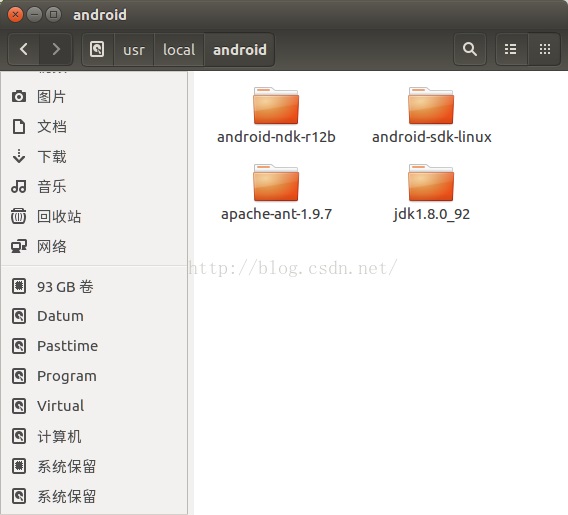Open the Virtual volume label
This screenshot has height=515, width=568.
(x=60, y=406)
